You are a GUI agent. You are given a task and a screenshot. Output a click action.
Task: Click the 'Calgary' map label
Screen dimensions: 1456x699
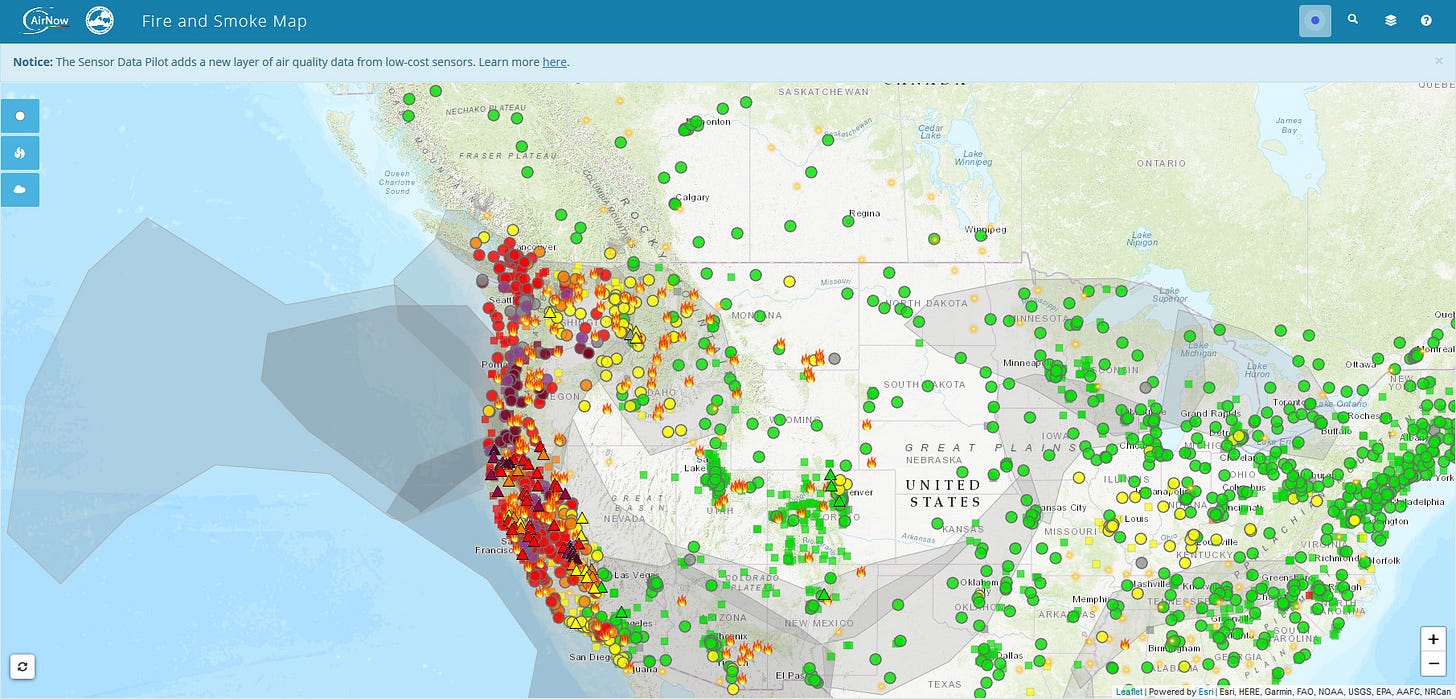click(692, 197)
